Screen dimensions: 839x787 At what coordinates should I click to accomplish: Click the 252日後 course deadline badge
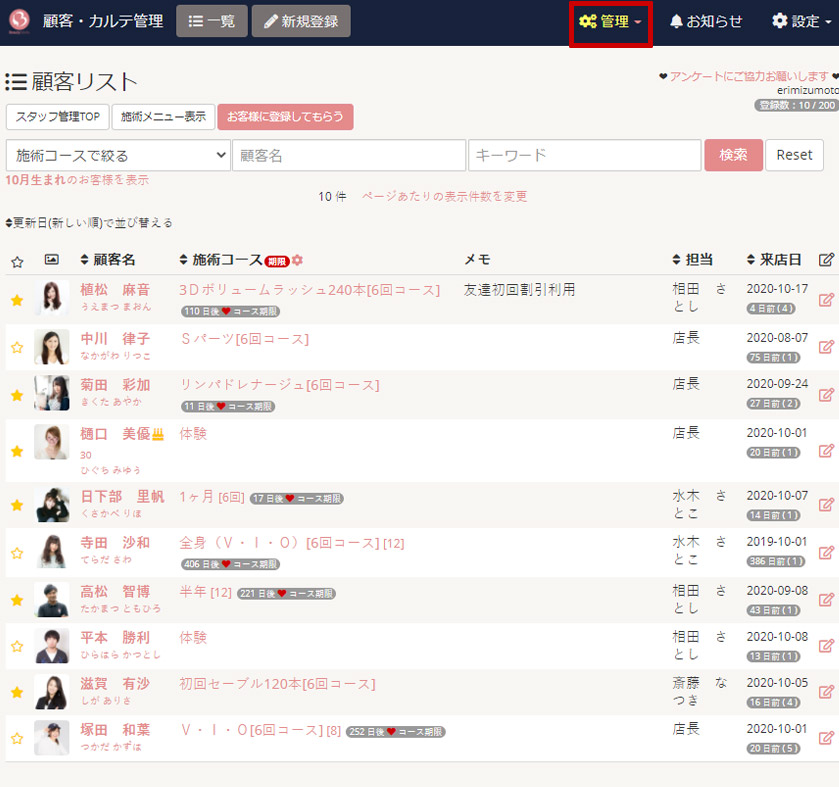[x=395, y=732]
